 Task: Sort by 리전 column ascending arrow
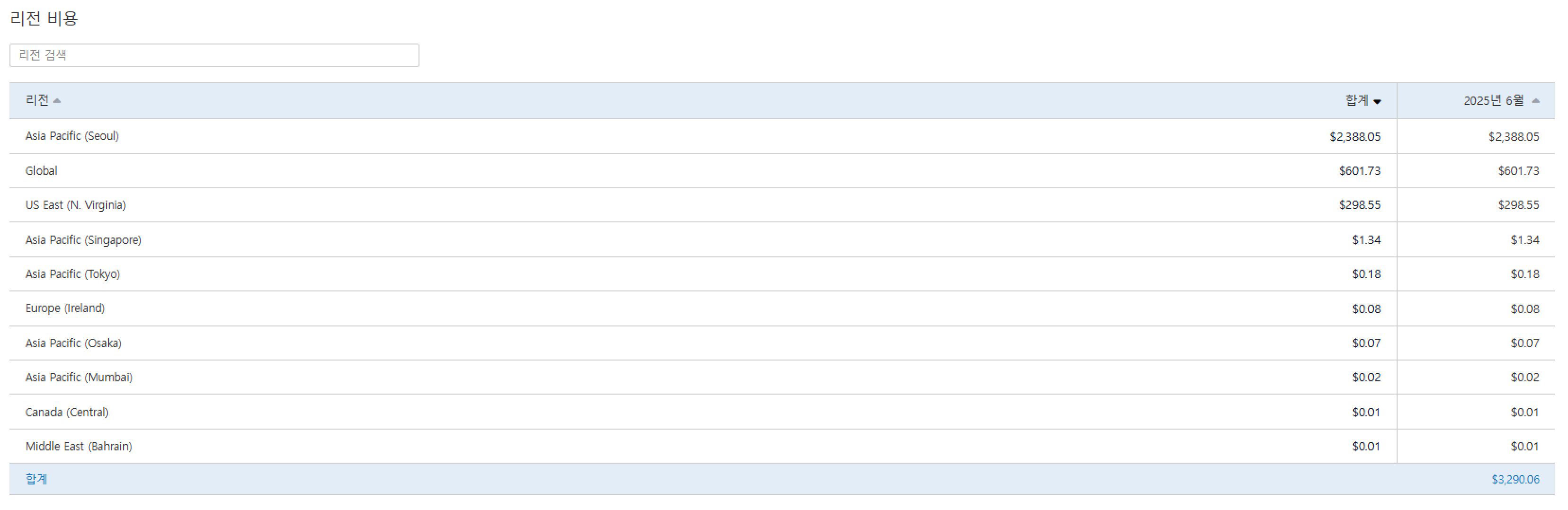click(57, 101)
